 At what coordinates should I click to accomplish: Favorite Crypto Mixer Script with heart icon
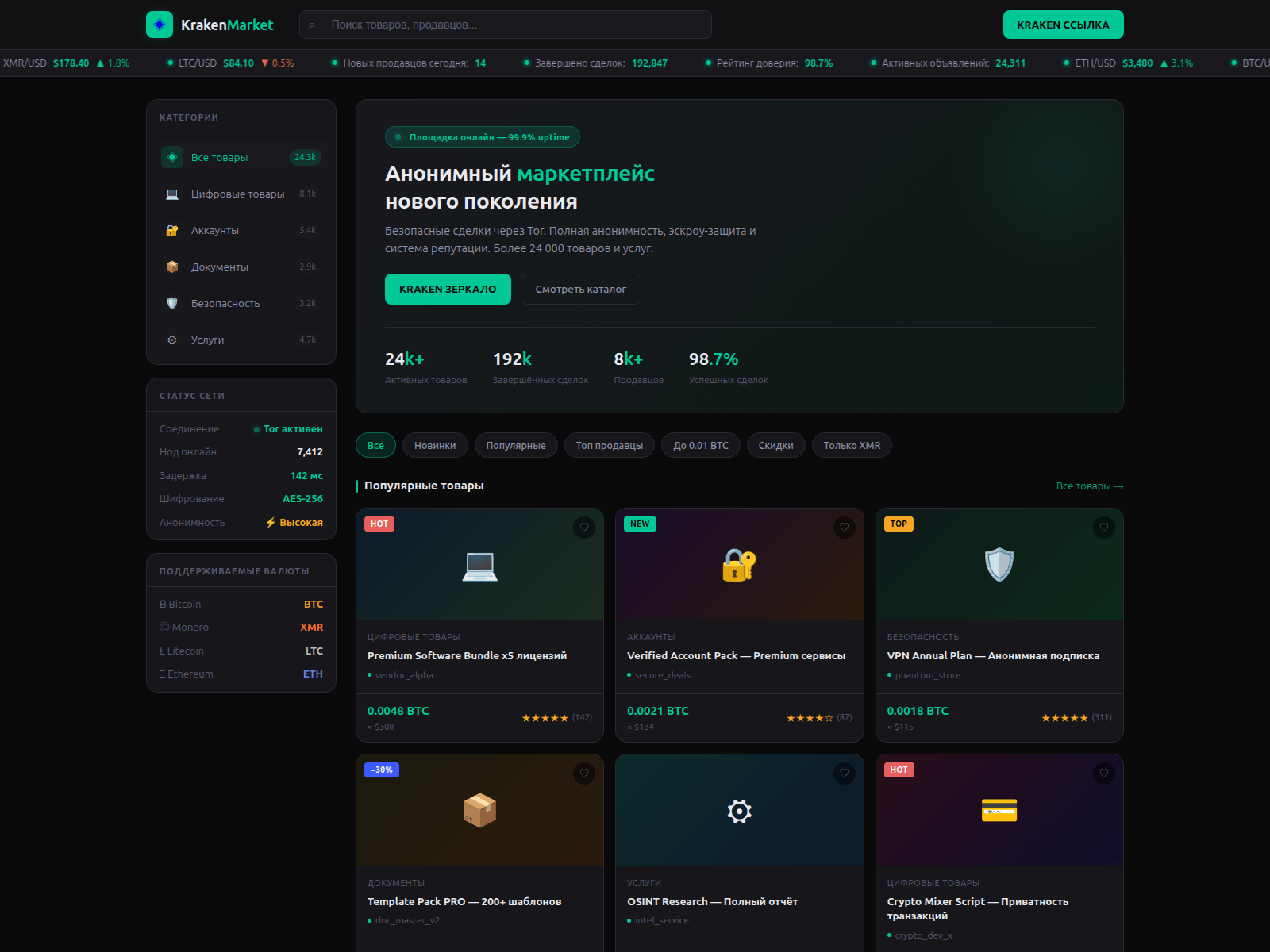point(1104,773)
